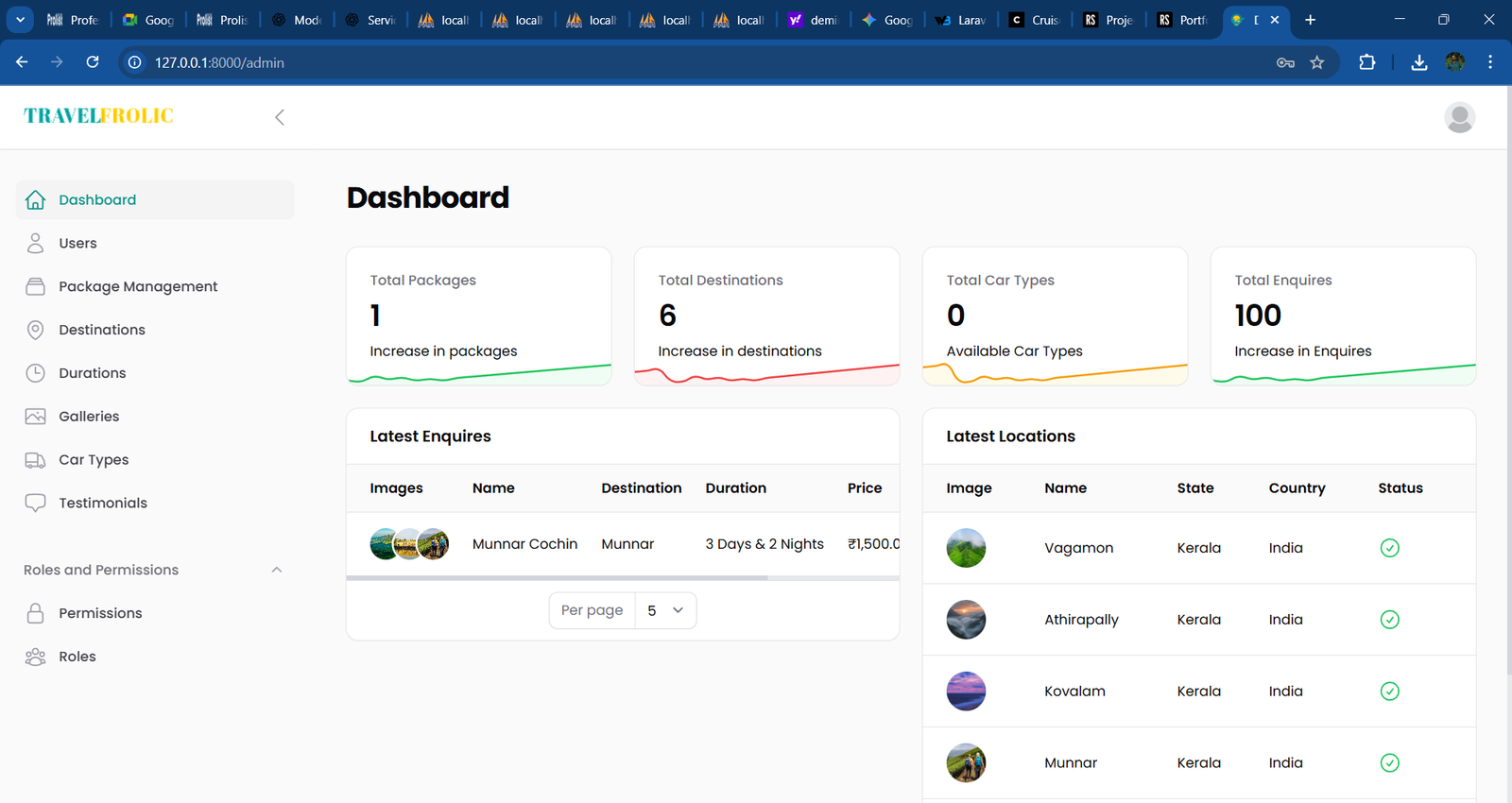This screenshot has width=1512, height=803.
Task: Open the Dashboard home icon in sidebar
Action: tap(35, 199)
